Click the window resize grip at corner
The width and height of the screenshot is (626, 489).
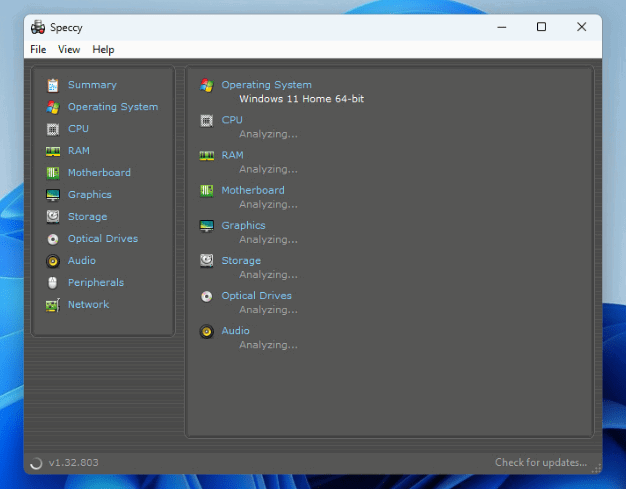(596, 469)
